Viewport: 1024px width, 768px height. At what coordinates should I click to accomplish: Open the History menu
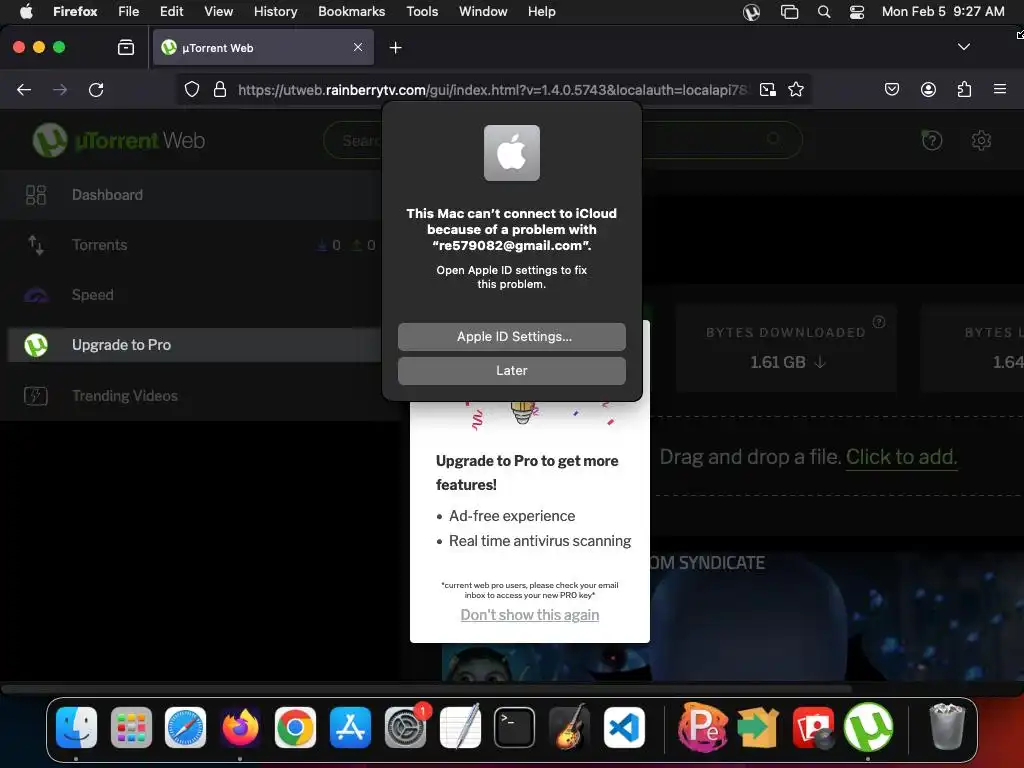tap(275, 12)
